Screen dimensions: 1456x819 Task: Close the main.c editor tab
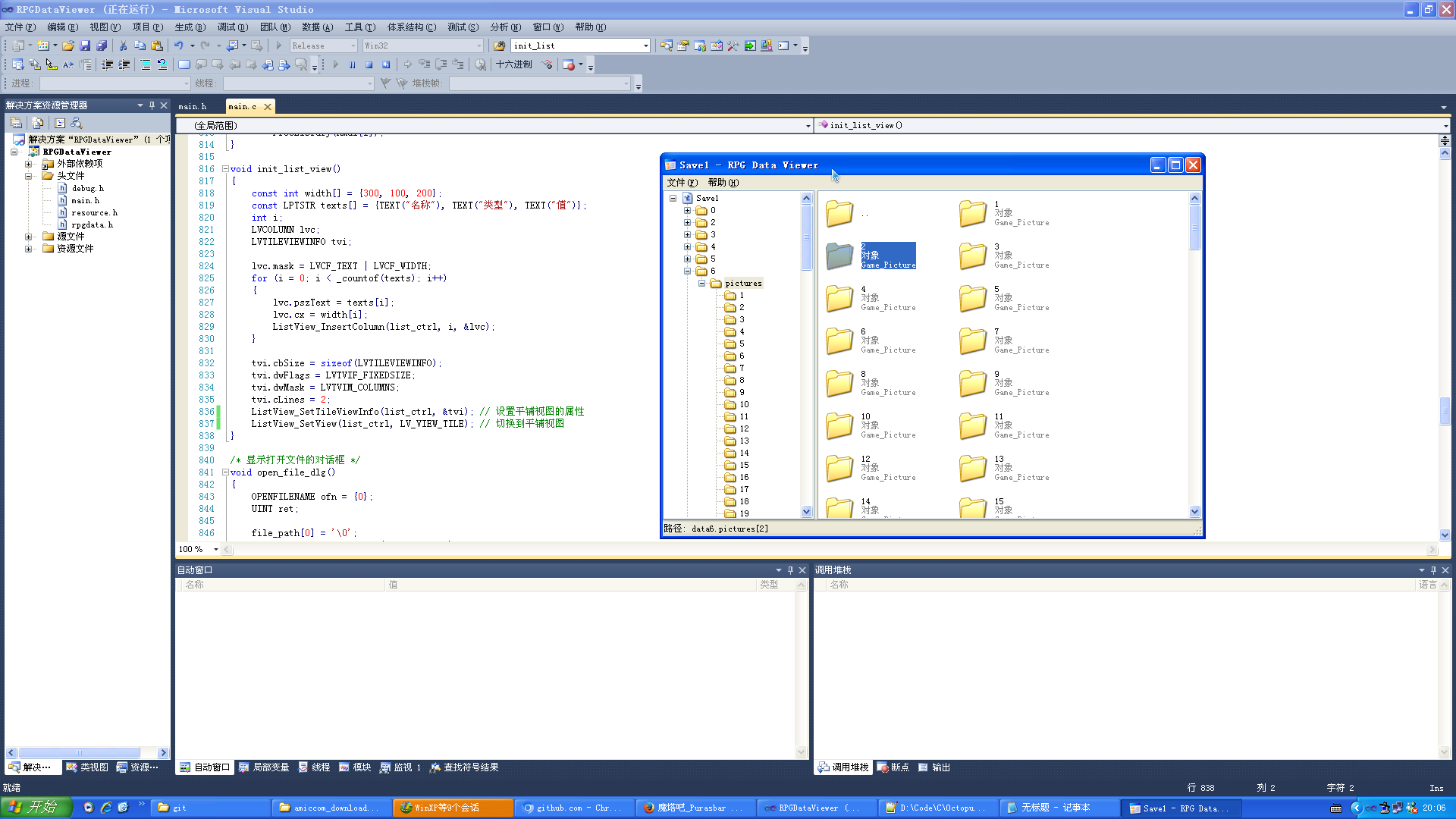267,107
